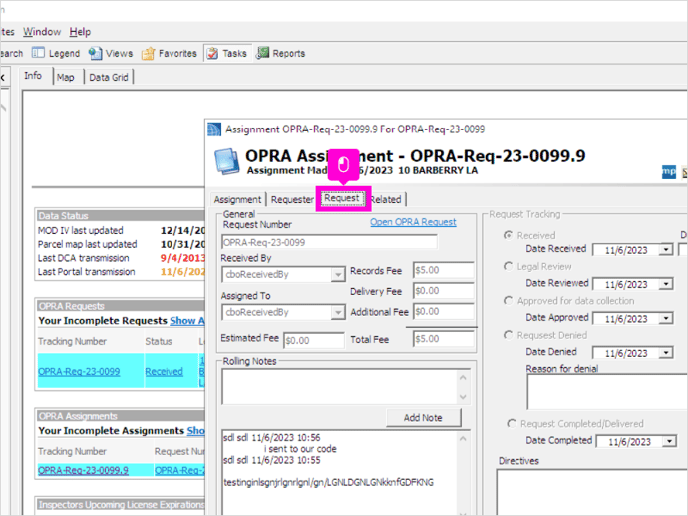Image resolution: width=688 pixels, height=516 pixels.
Task: Select the Request tab
Action: (342, 198)
